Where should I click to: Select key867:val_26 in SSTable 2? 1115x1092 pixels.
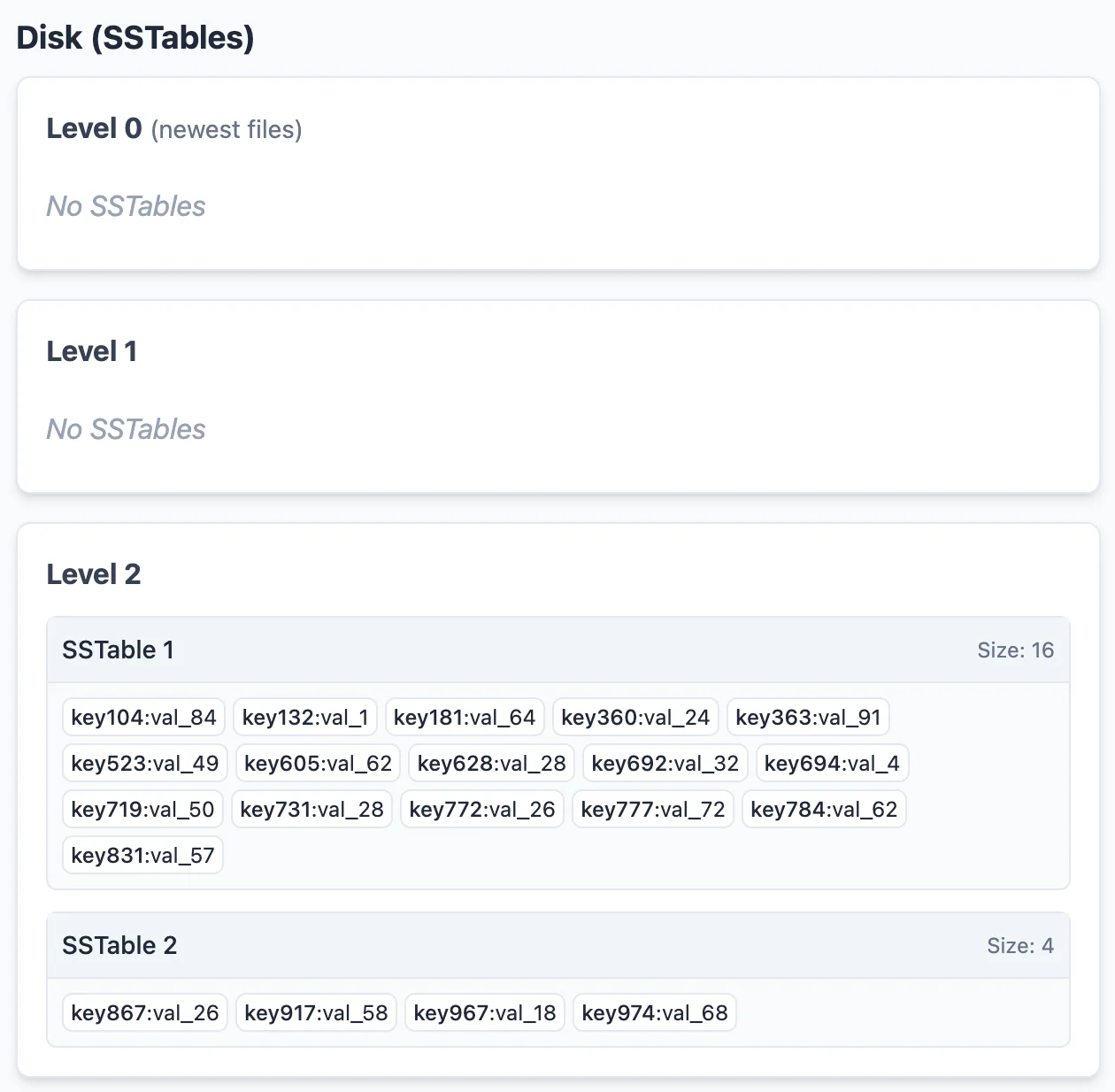[145, 1013]
